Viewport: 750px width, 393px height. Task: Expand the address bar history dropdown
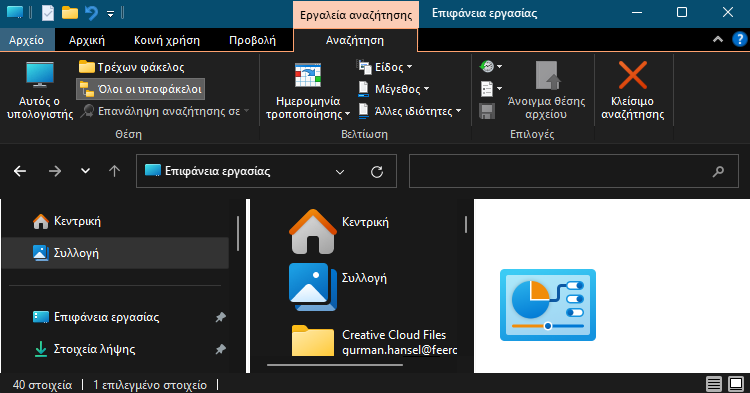tap(340, 172)
